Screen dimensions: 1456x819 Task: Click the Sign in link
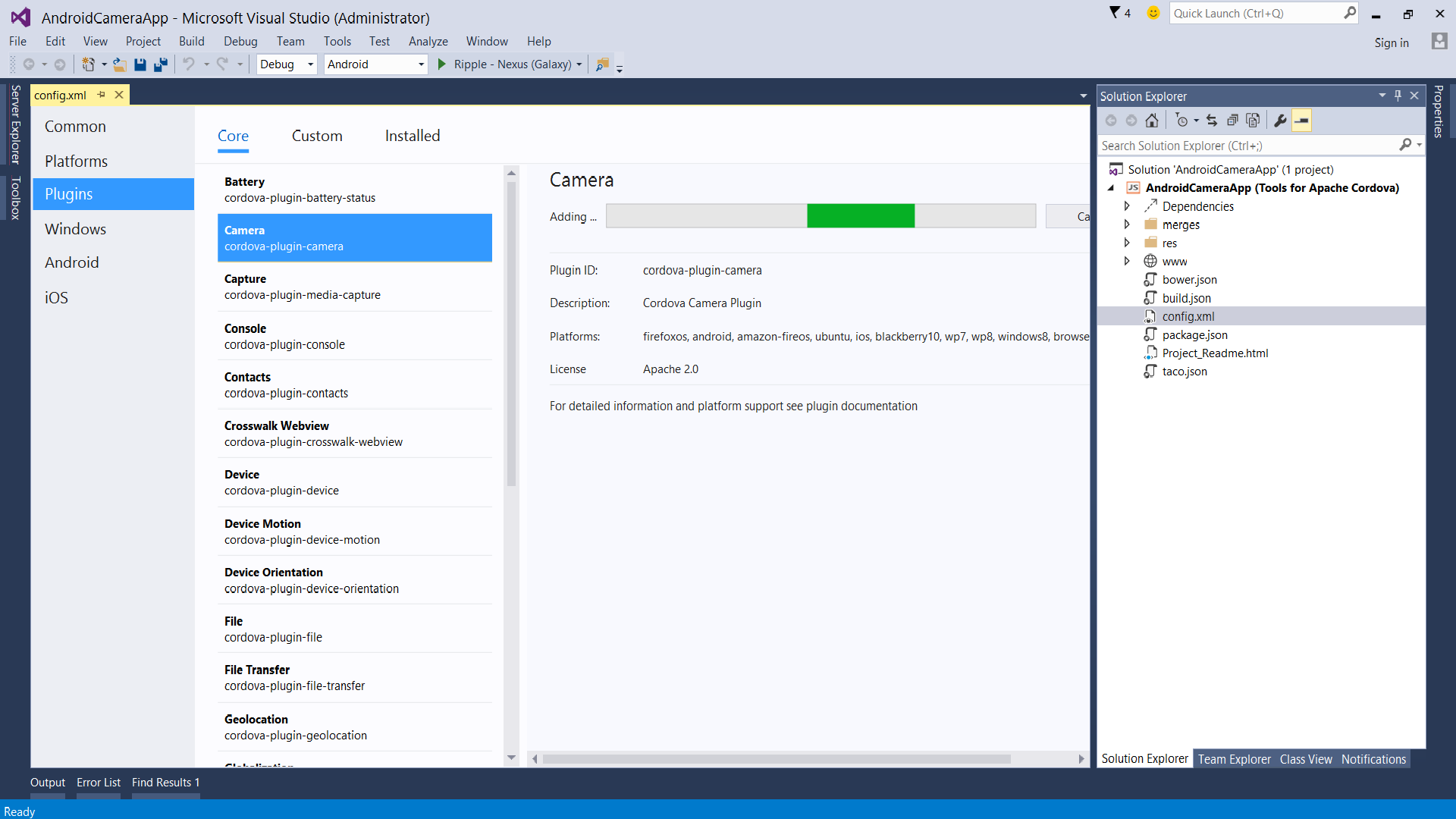(x=1392, y=42)
